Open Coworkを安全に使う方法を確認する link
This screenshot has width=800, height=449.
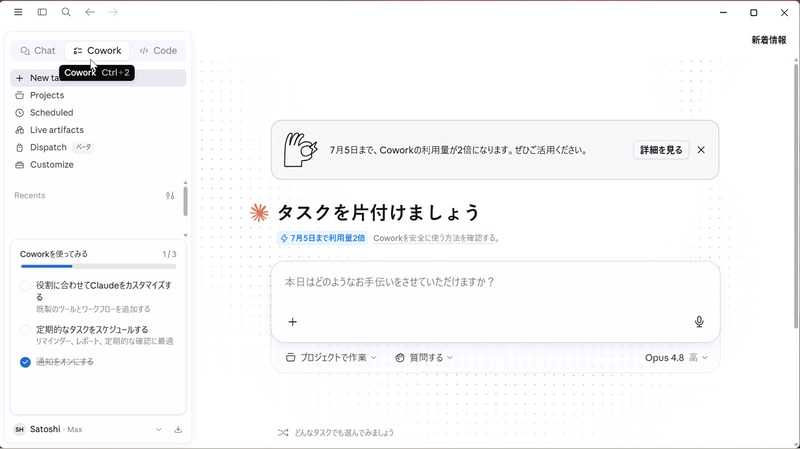tap(436, 238)
